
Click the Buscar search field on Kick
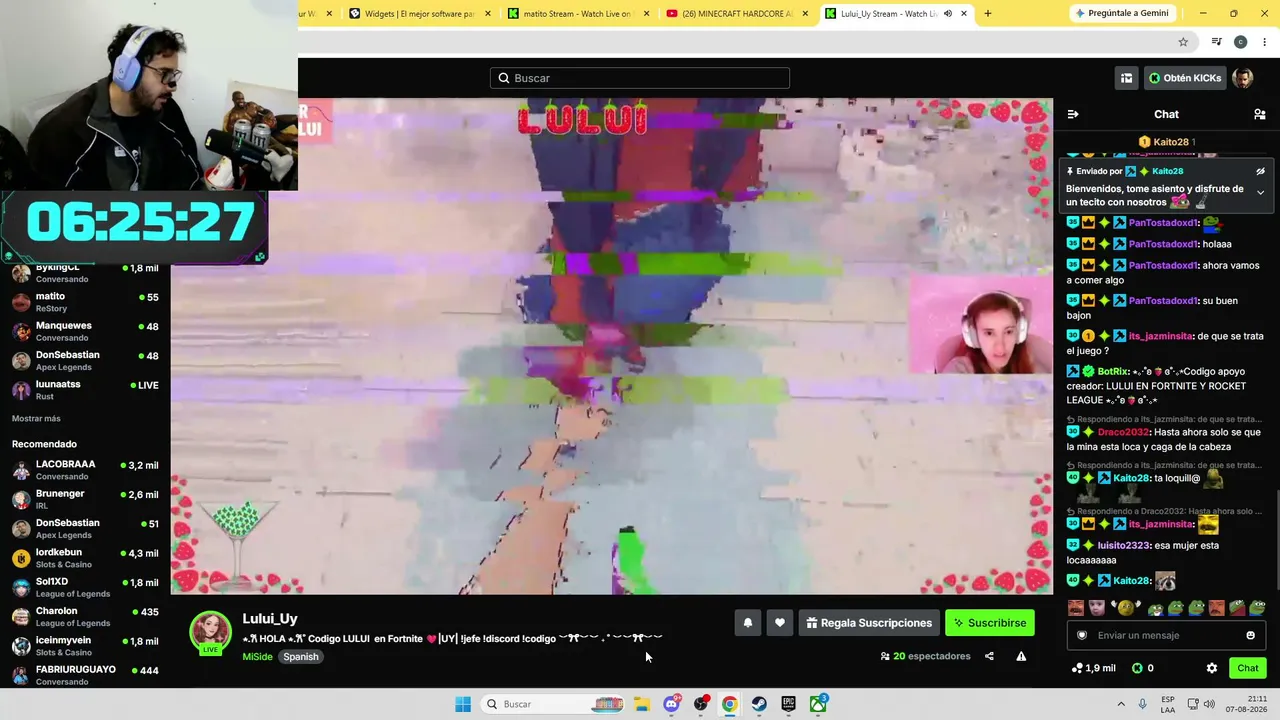[640, 78]
